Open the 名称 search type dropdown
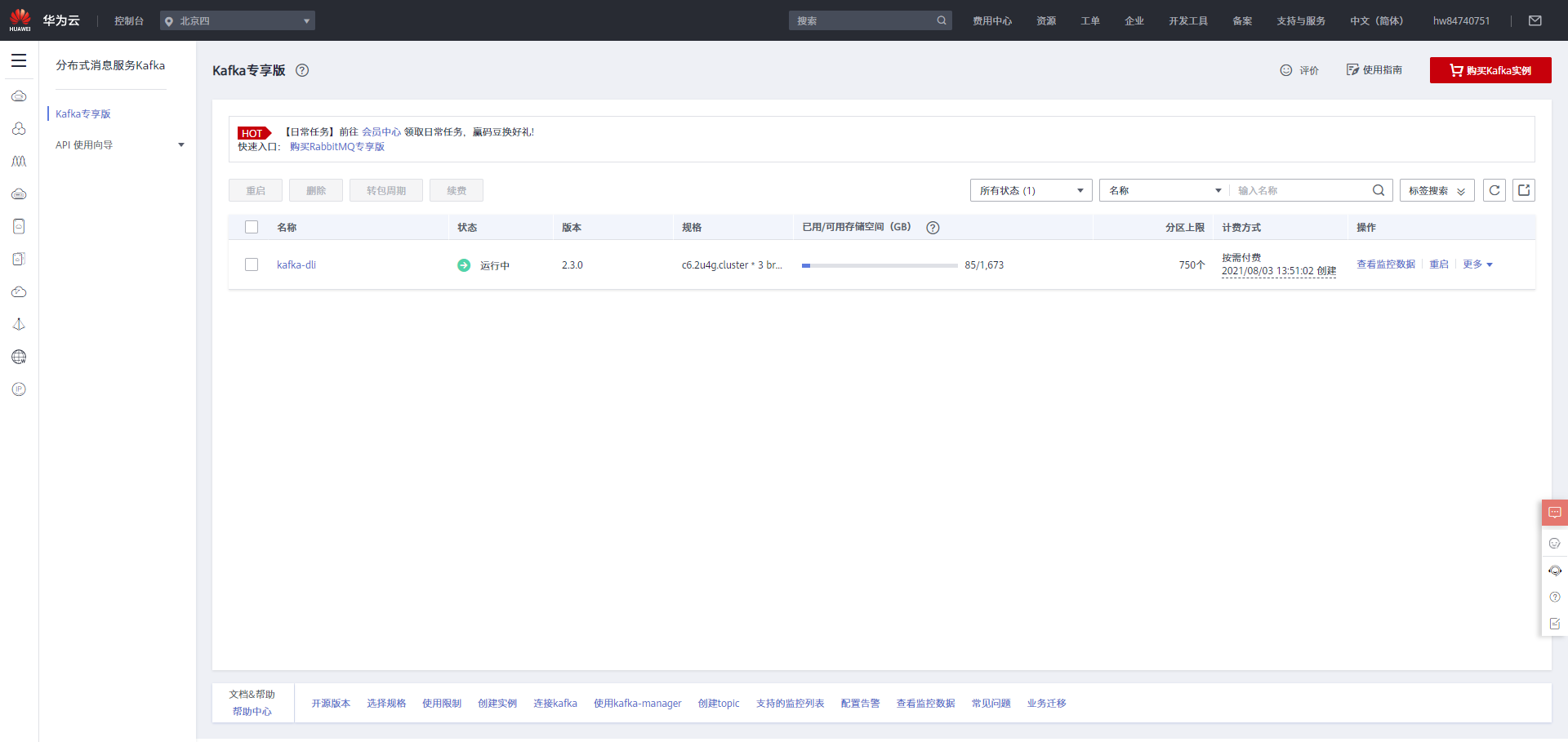 (1165, 190)
